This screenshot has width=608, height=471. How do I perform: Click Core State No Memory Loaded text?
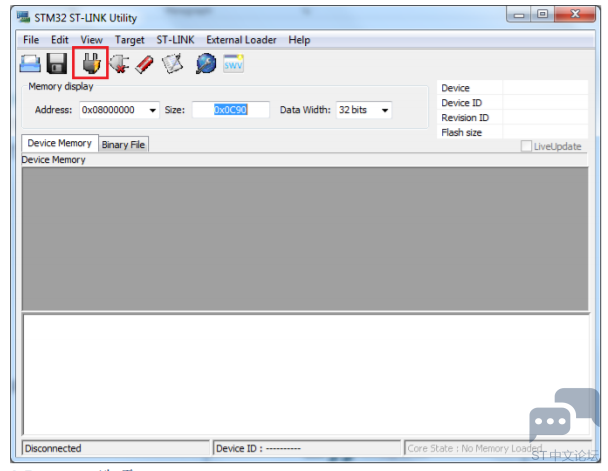[475, 449]
